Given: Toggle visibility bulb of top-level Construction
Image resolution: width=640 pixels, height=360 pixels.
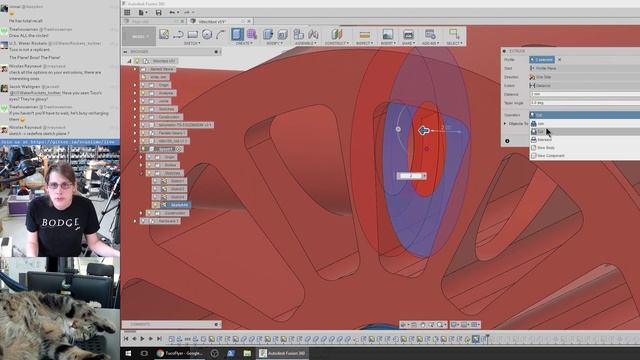Looking at the screenshot, I should tap(143, 117).
